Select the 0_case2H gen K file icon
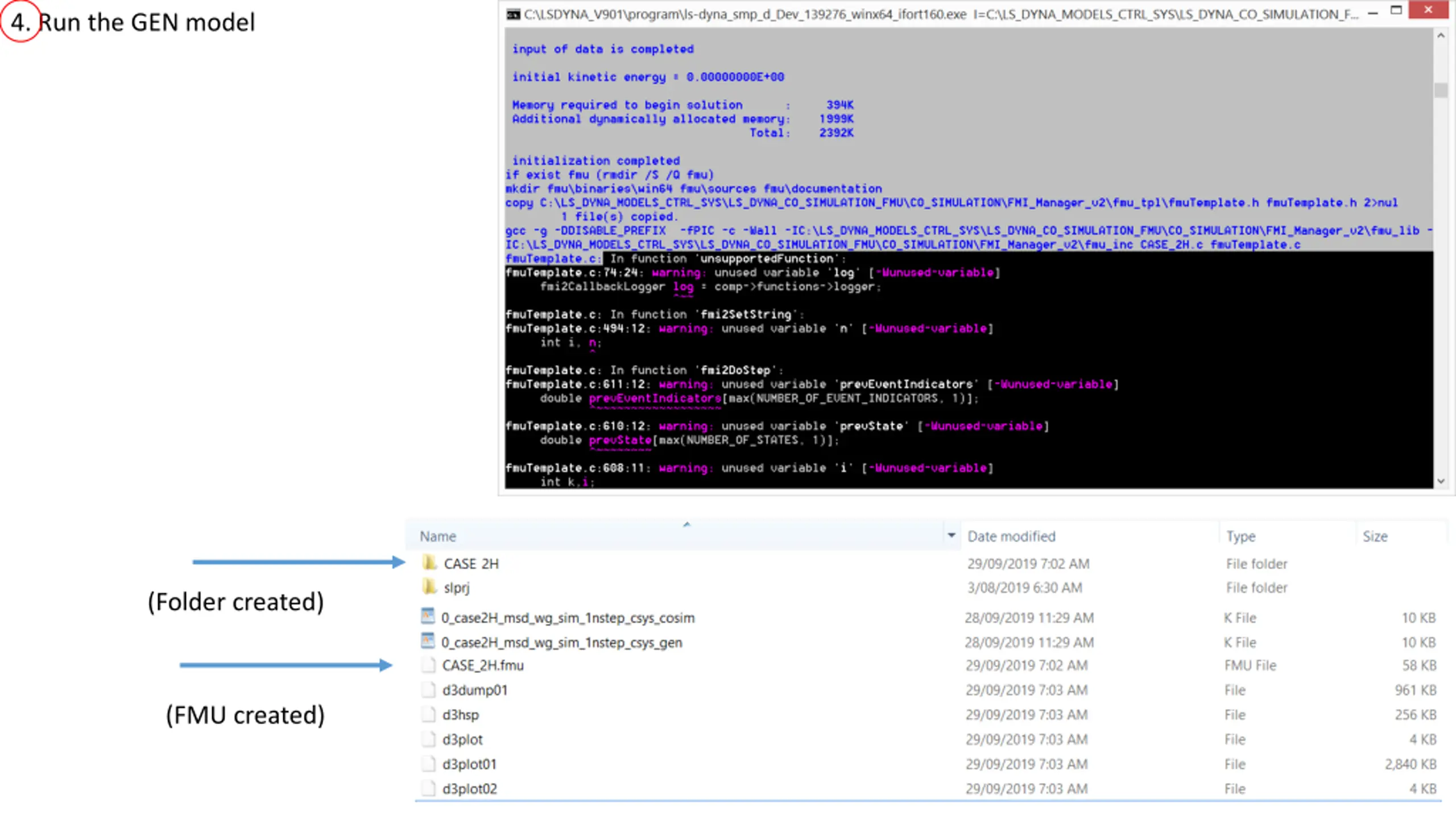 [x=428, y=641]
